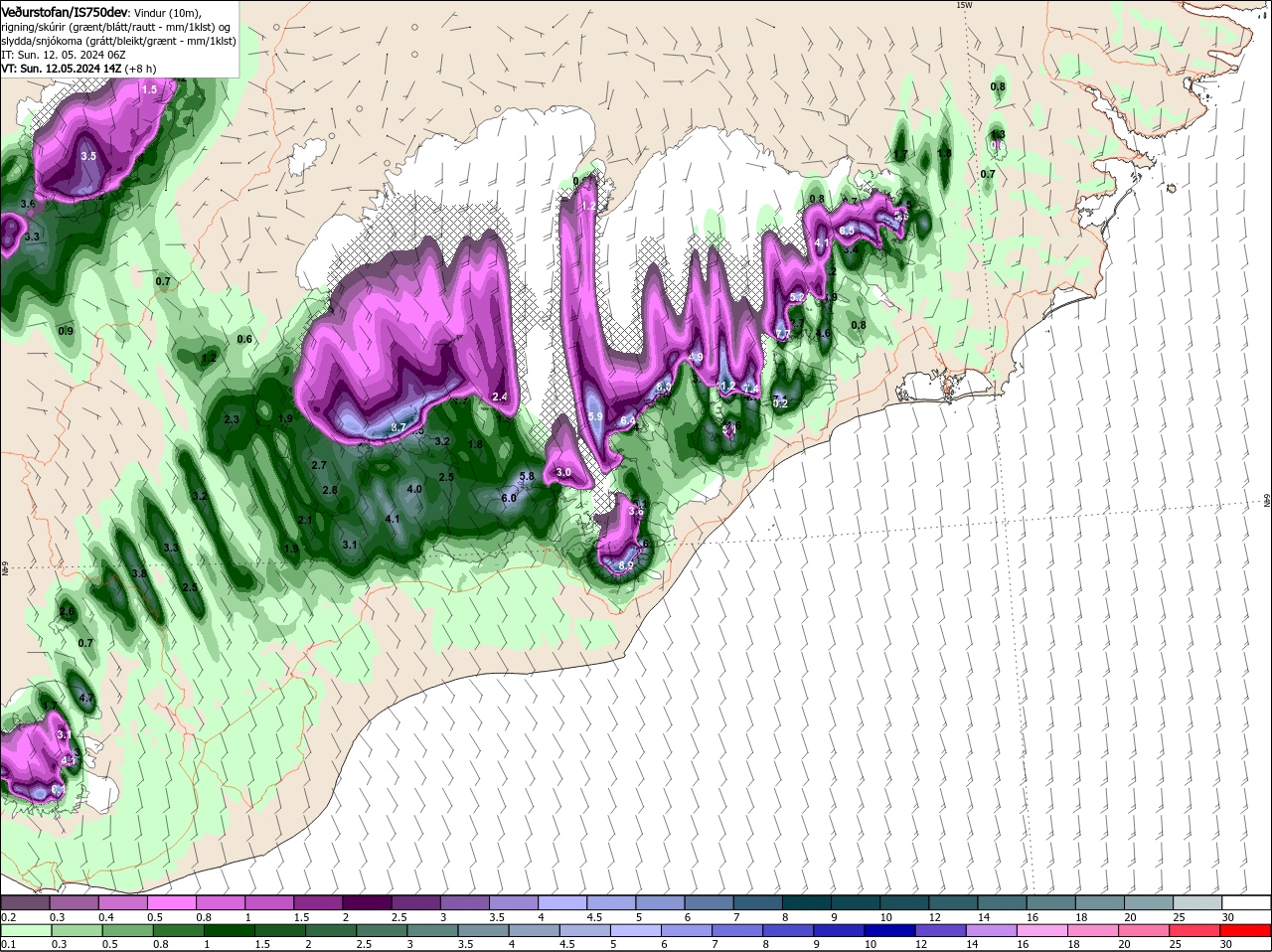
Task: Click the palest green swatch between 0.1 and 0.3
Action: (27, 930)
